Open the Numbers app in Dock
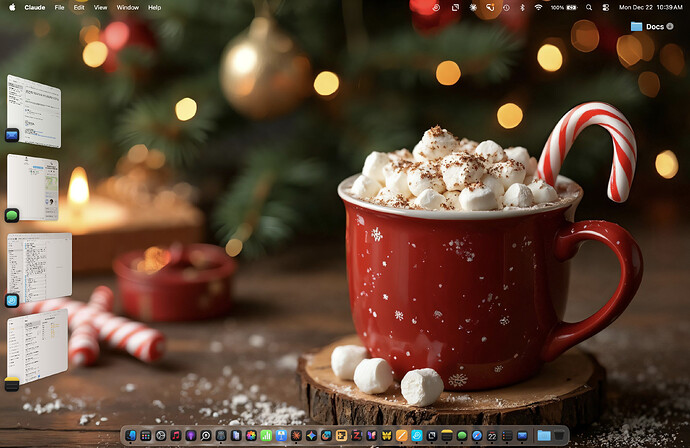Screen dimensions: 690x448 tap(266, 436)
